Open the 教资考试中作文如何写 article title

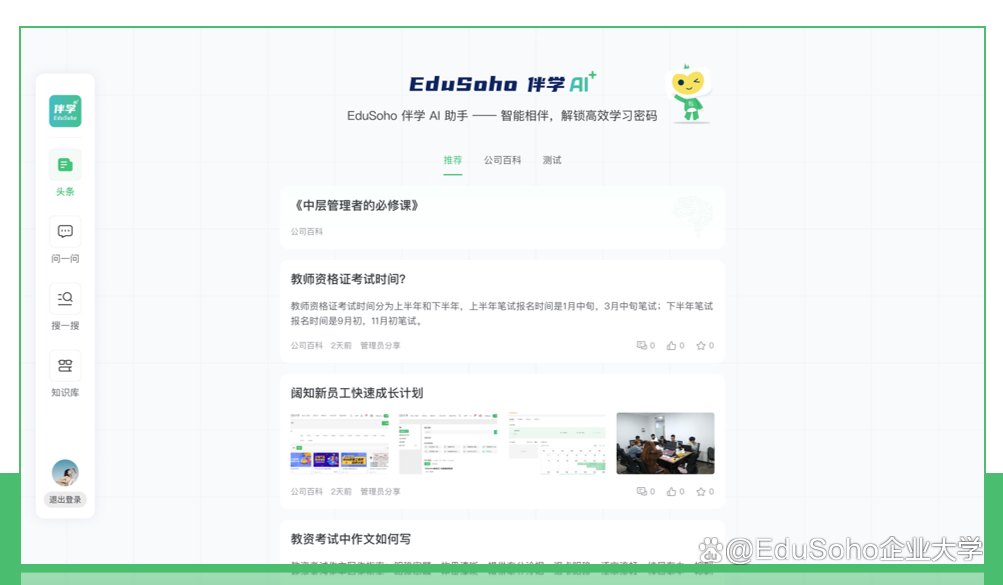click(x=351, y=539)
